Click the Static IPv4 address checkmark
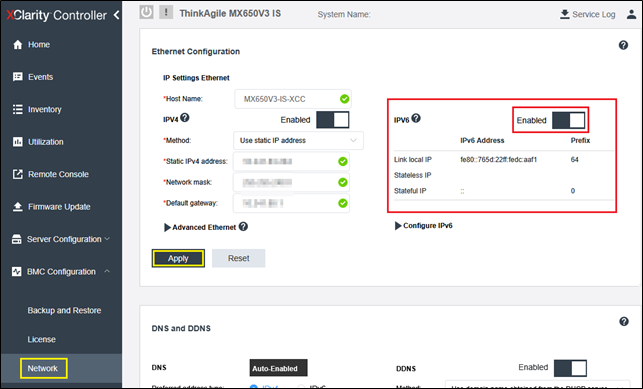The image size is (643, 389). [343, 162]
